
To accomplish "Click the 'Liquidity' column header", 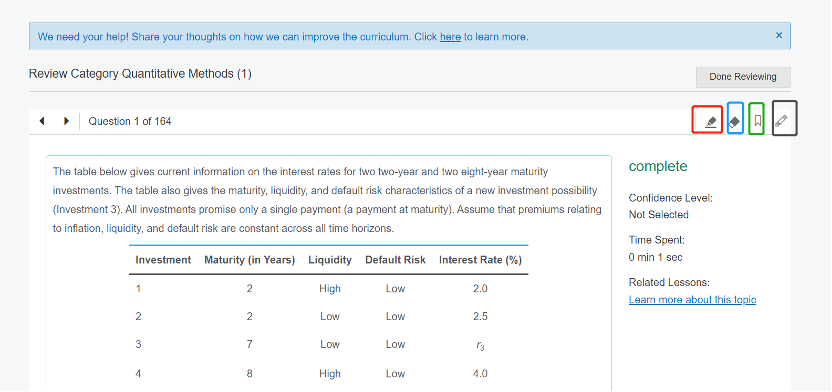I will tap(330, 260).
